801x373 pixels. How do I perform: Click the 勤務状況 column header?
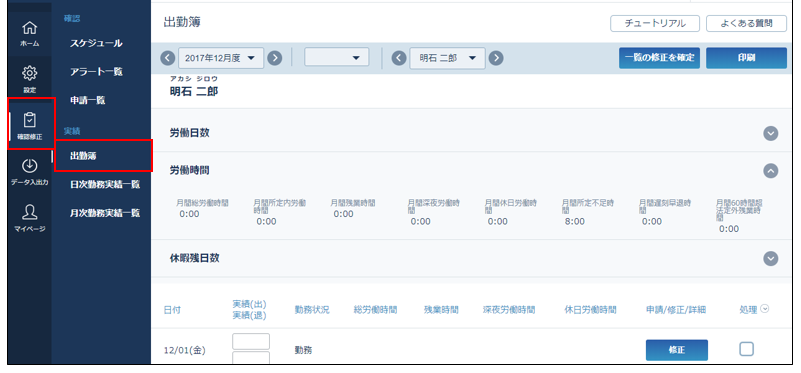coord(312,310)
